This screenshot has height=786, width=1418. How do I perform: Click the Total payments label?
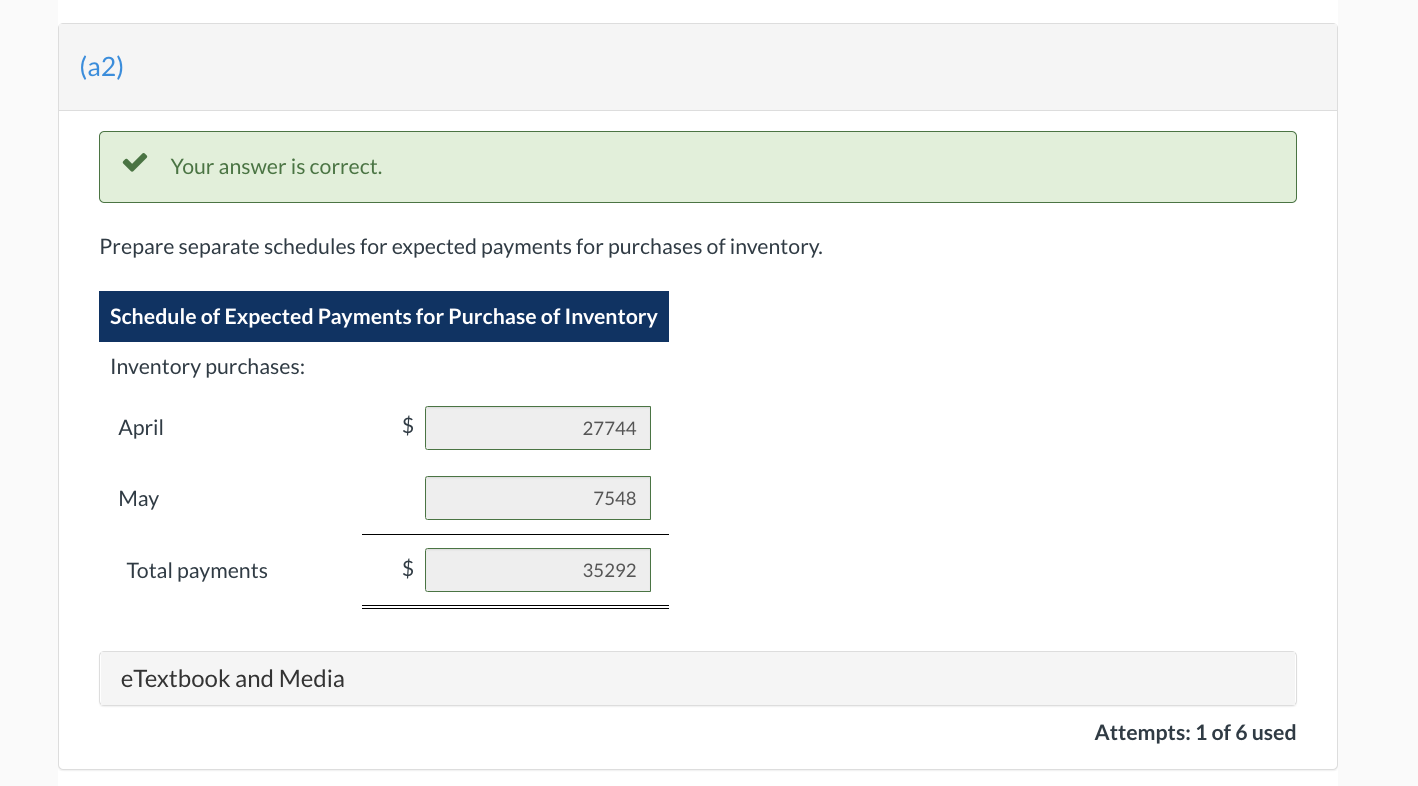coord(197,571)
